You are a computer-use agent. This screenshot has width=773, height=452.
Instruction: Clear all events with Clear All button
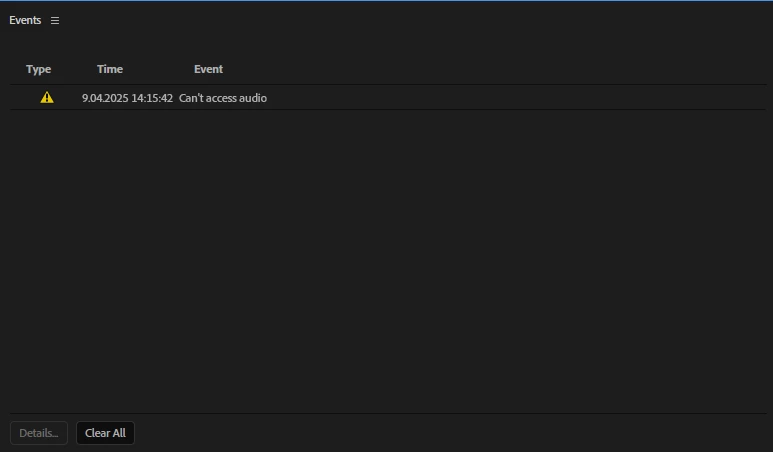[105, 433]
